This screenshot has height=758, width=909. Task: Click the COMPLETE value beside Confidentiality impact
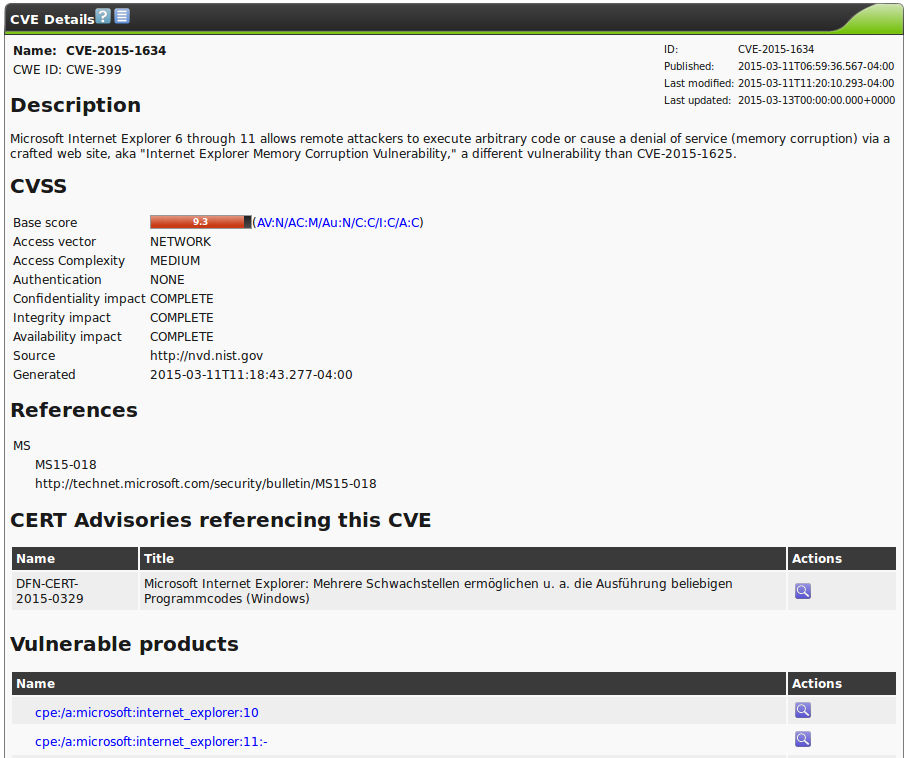[x=181, y=299]
